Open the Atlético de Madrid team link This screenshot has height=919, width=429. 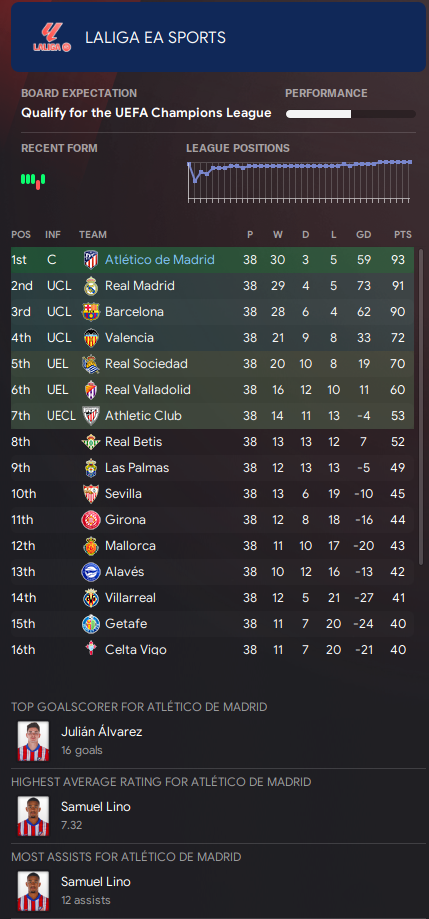point(159,260)
